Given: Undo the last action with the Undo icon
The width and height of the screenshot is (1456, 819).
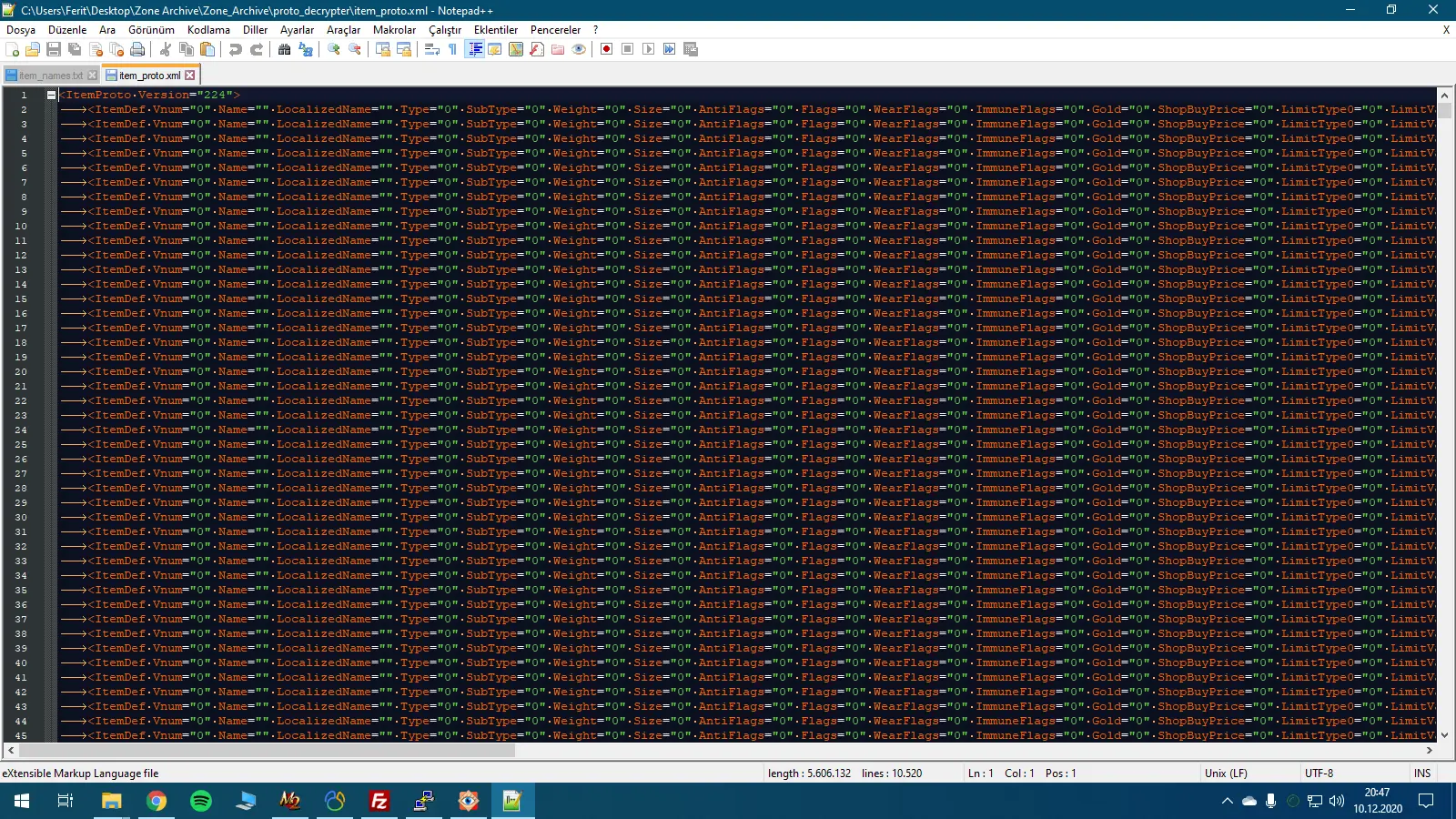Looking at the screenshot, I should (236, 49).
